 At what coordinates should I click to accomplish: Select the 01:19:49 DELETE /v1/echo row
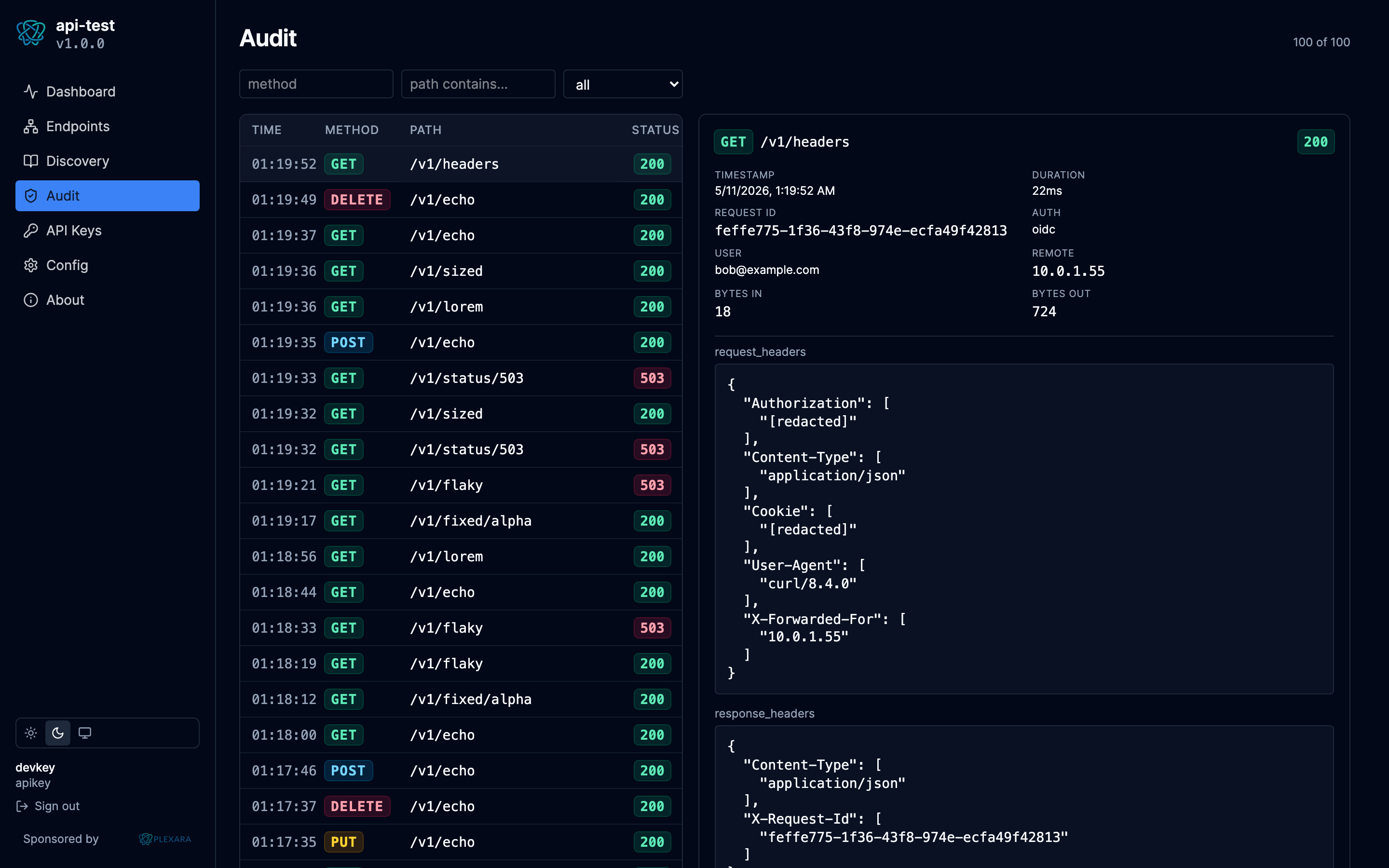point(461,200)
